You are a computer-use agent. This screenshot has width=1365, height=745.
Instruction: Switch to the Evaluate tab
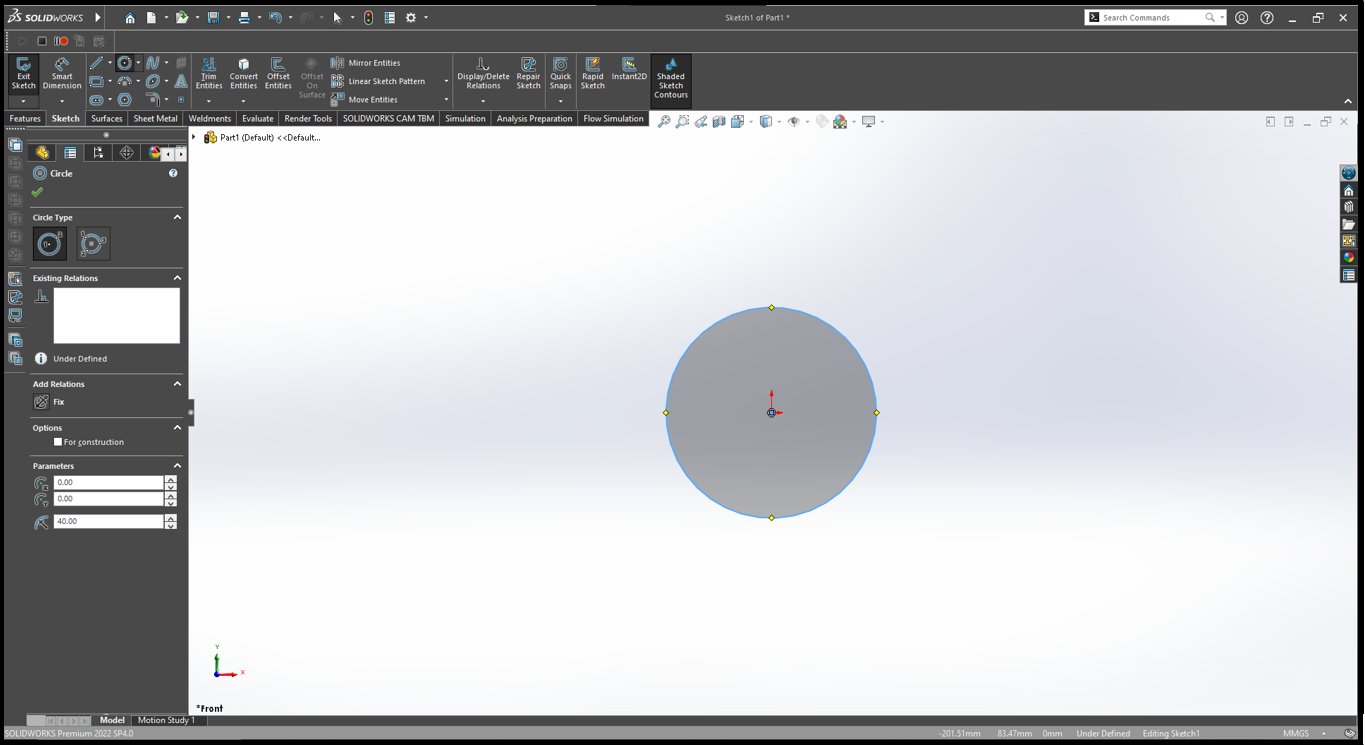tap(257, 119)
